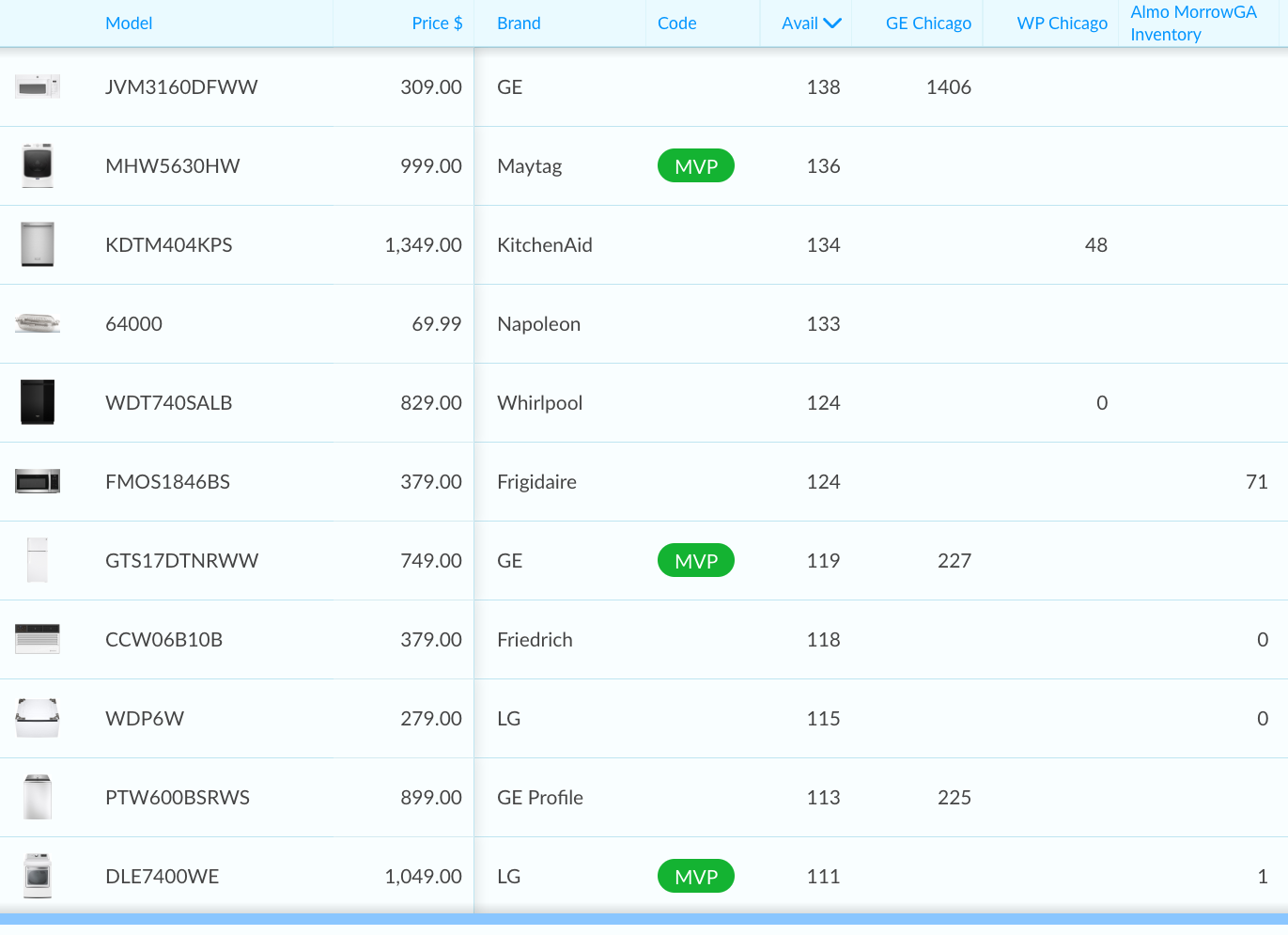Sort by Avail using the chevron arrow
The width and height of the screenshot is (1288, 935).
click(x=831, y=23)
